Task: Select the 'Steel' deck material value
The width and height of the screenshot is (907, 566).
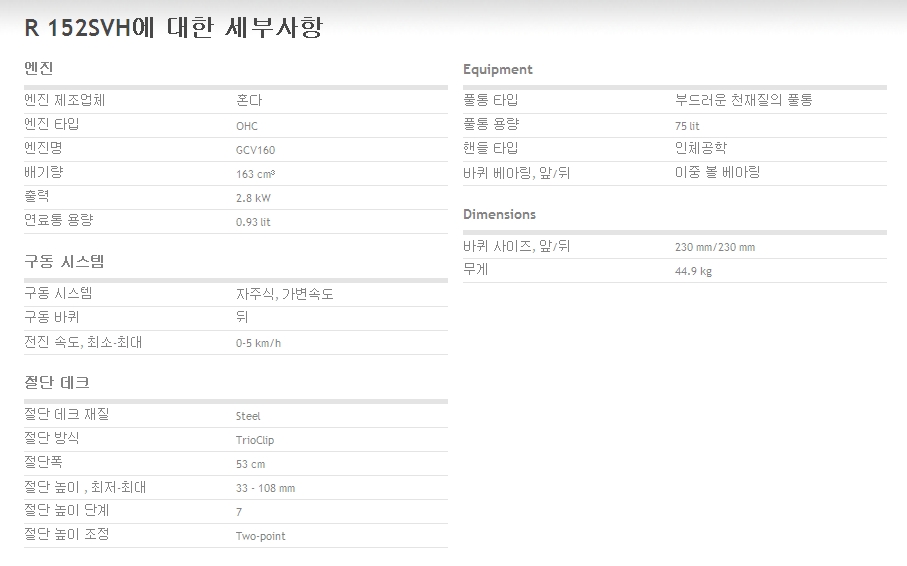Action: click(248, 416)
